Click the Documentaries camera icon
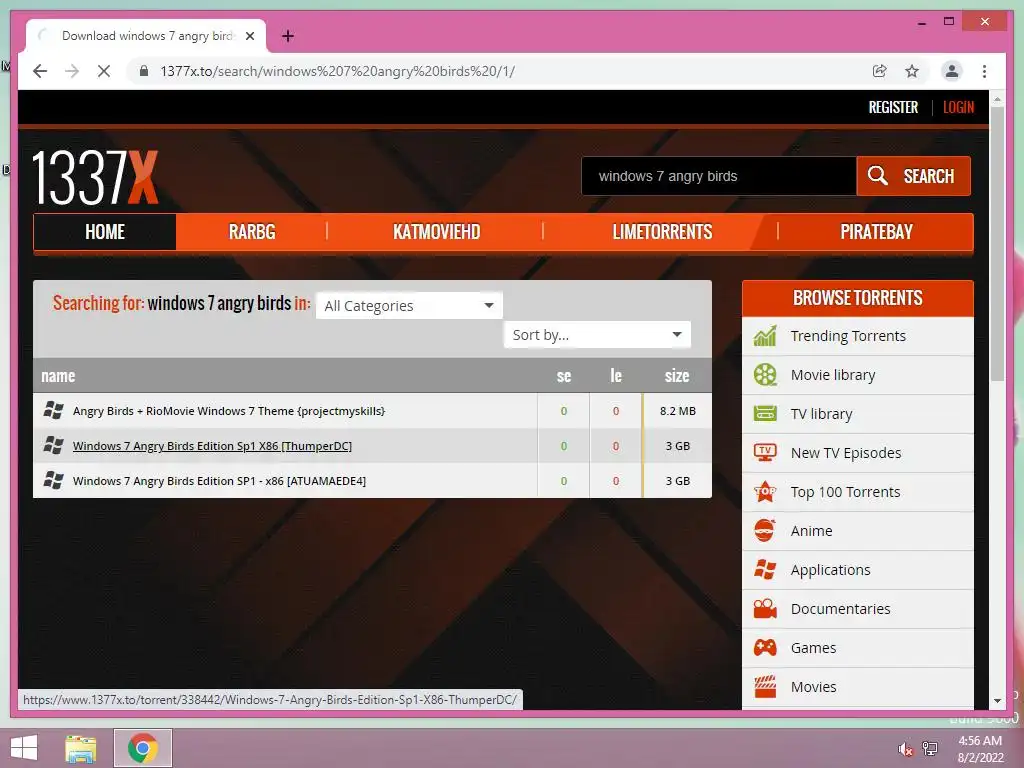The image size is (1024, 768). coord(765,609)
